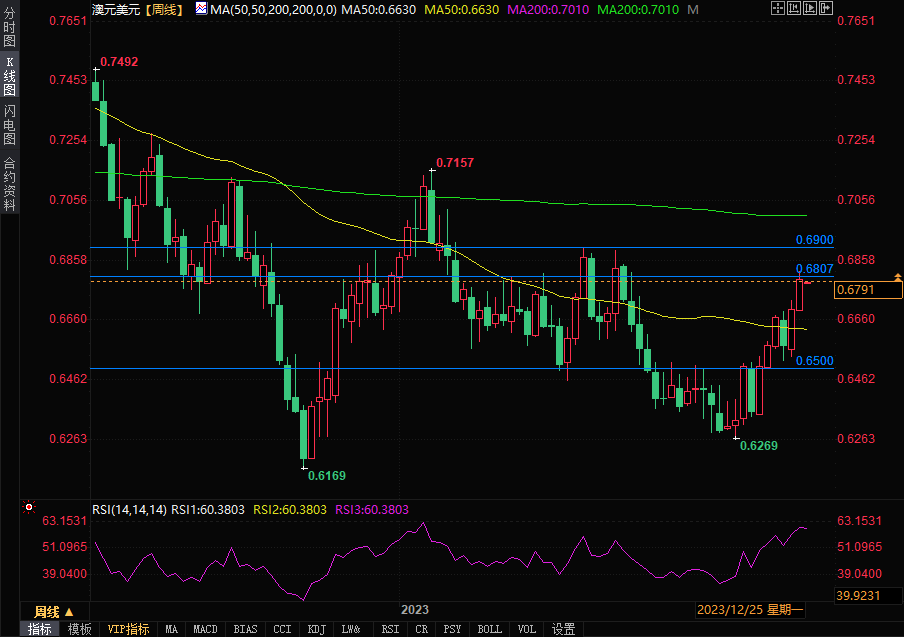
Task: Toggle the BOLL indicator
Action: point(489,629)
